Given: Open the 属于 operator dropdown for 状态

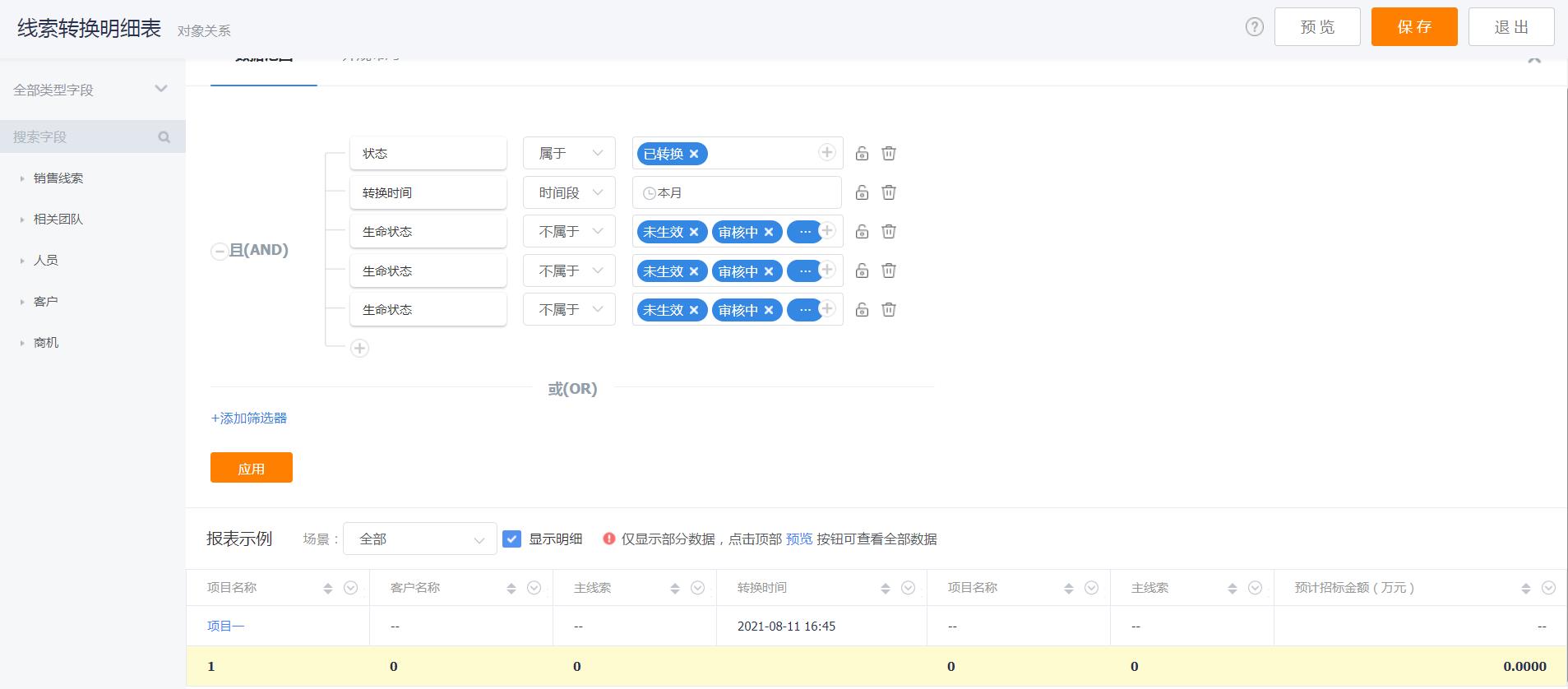Looking at the screenshot, I should 569,154.
